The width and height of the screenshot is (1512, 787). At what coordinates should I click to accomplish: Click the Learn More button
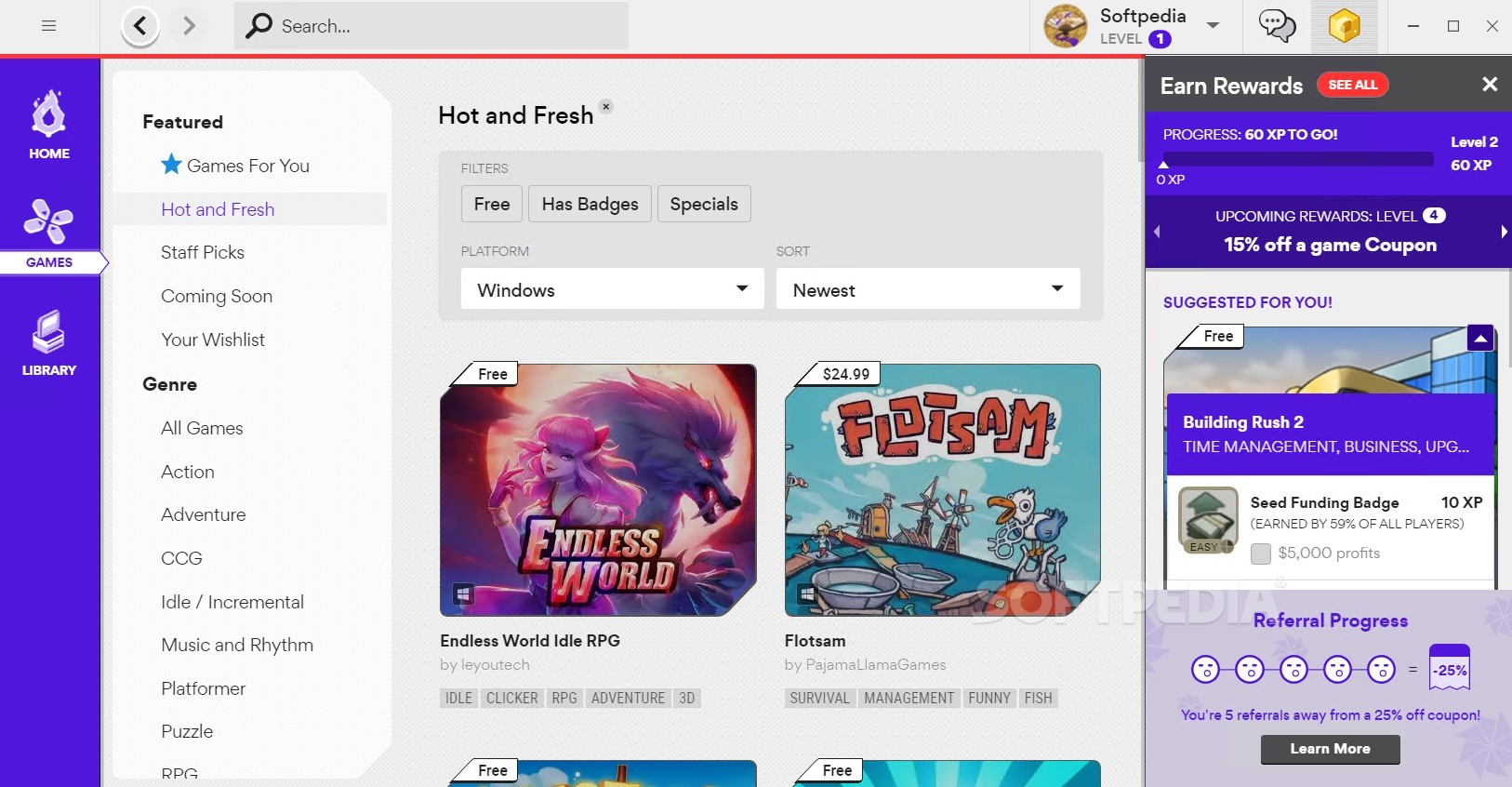[x=1330, y=749]
